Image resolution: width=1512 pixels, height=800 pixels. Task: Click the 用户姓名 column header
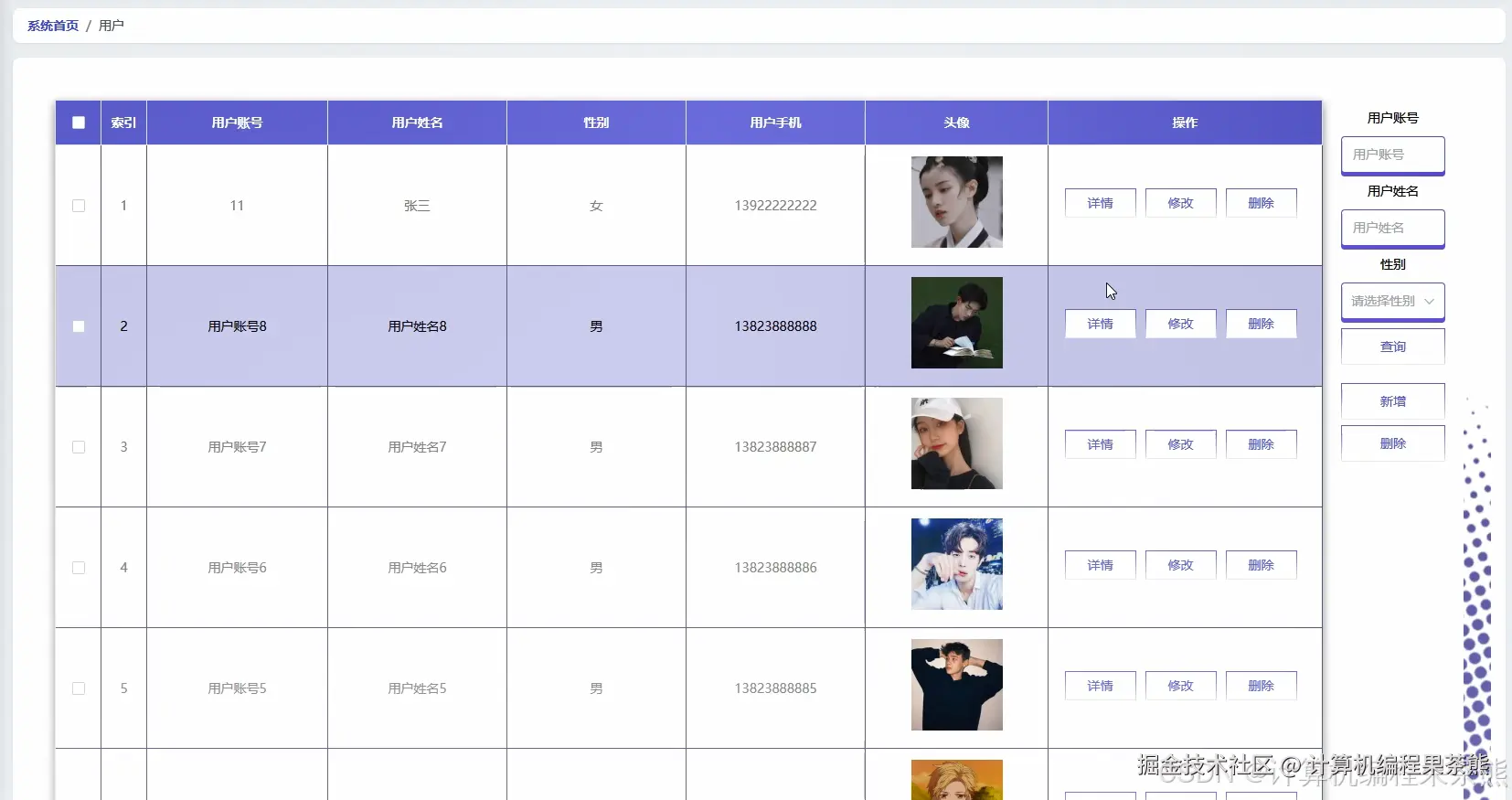click(x=417, y=123)
